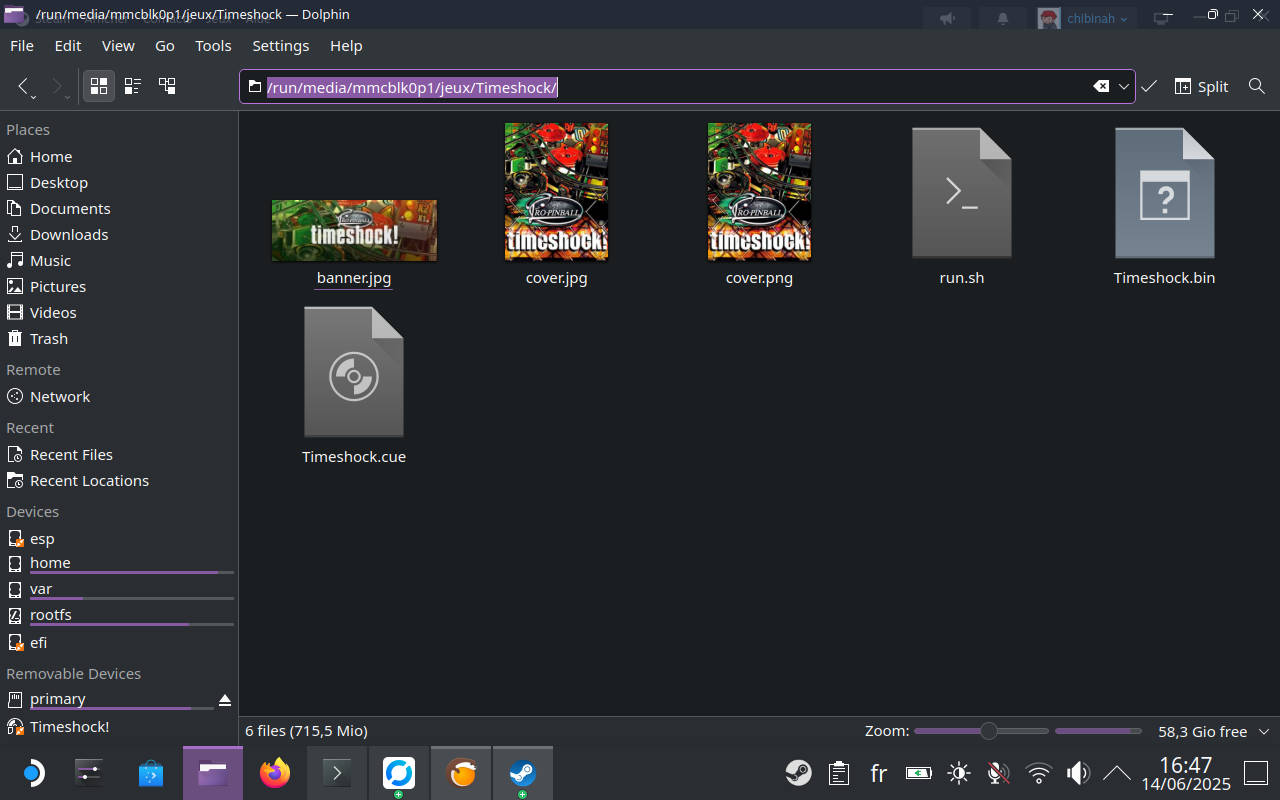This screenshot has height=800, width=1280.
Task: Open Recent Locations
Action: [119, 481]
